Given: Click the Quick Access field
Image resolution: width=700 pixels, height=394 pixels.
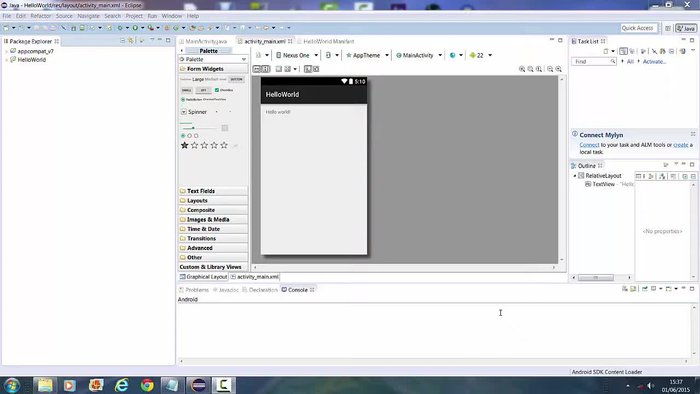Looking at the screenshot, I should coord(638,28).
